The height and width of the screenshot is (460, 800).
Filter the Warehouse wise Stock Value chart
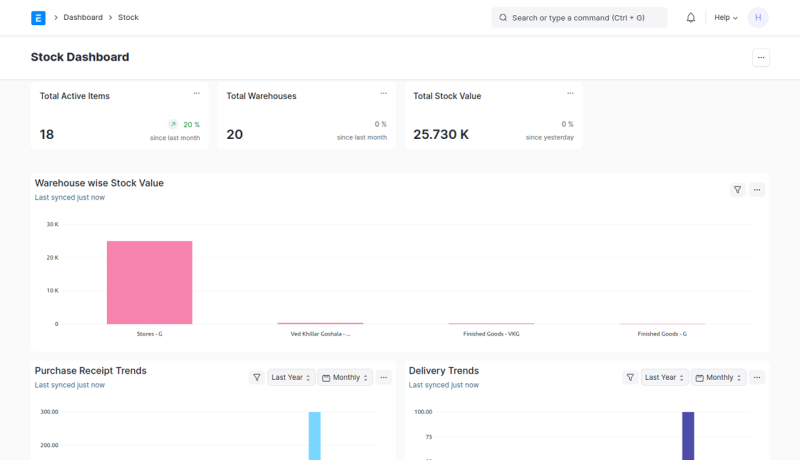pos(737,189)
